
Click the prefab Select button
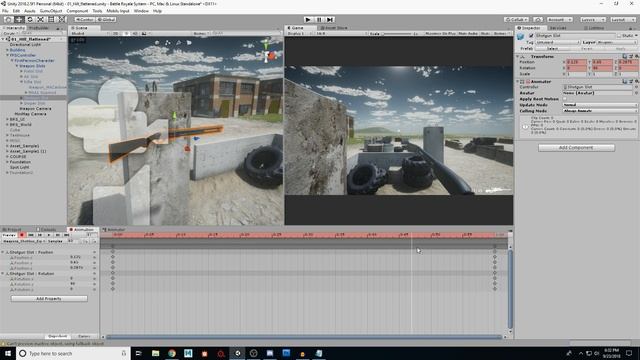(x=552, y=48)
